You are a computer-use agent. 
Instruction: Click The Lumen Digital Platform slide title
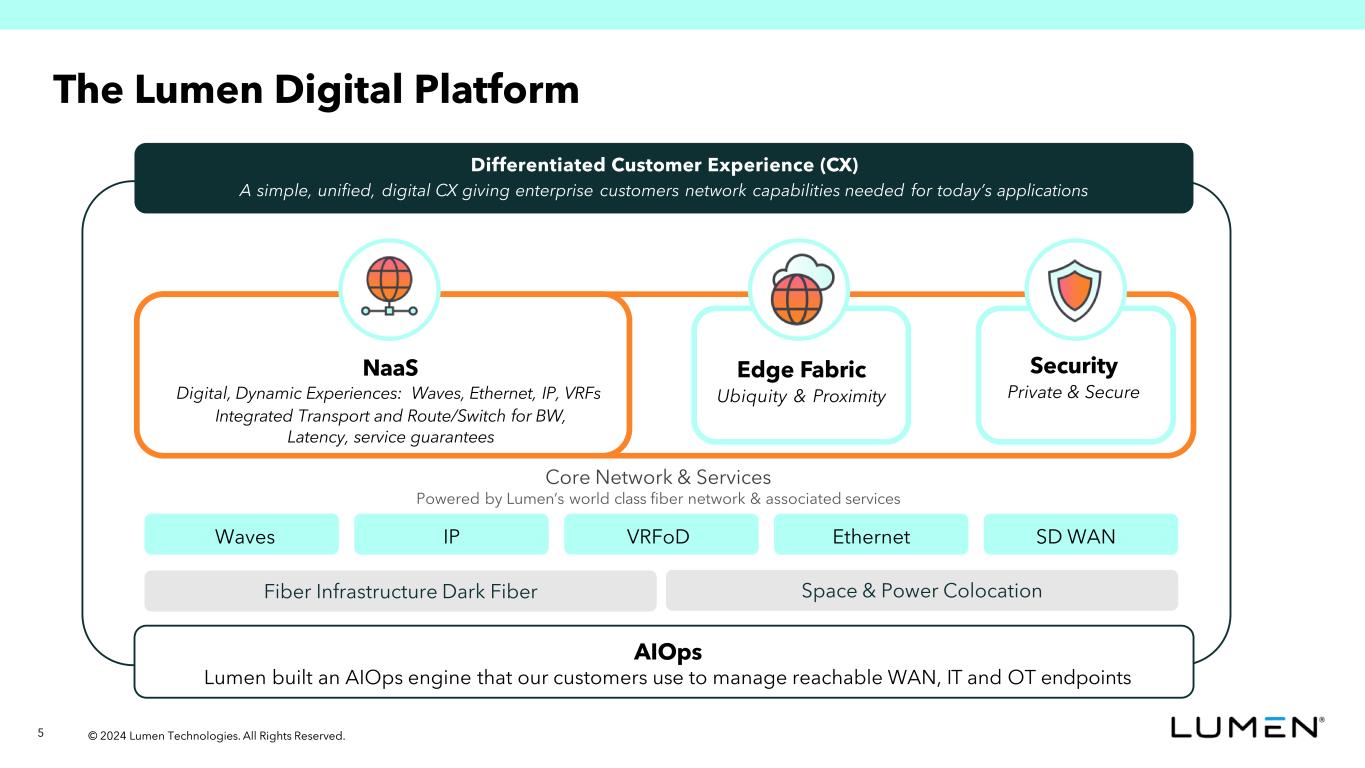click(x=316, y=89)
